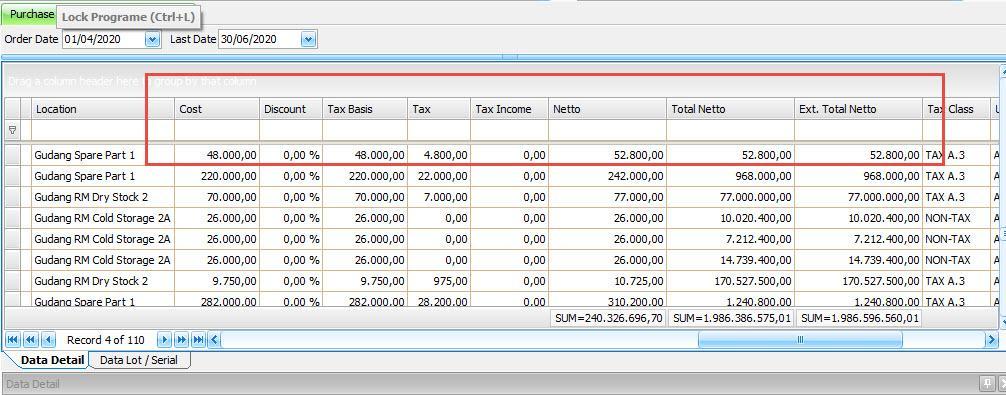Viewport: 1006px width, 395px height.
Task: Open the Order Date dropdown calendar
Action: click(x=152, y=40)
